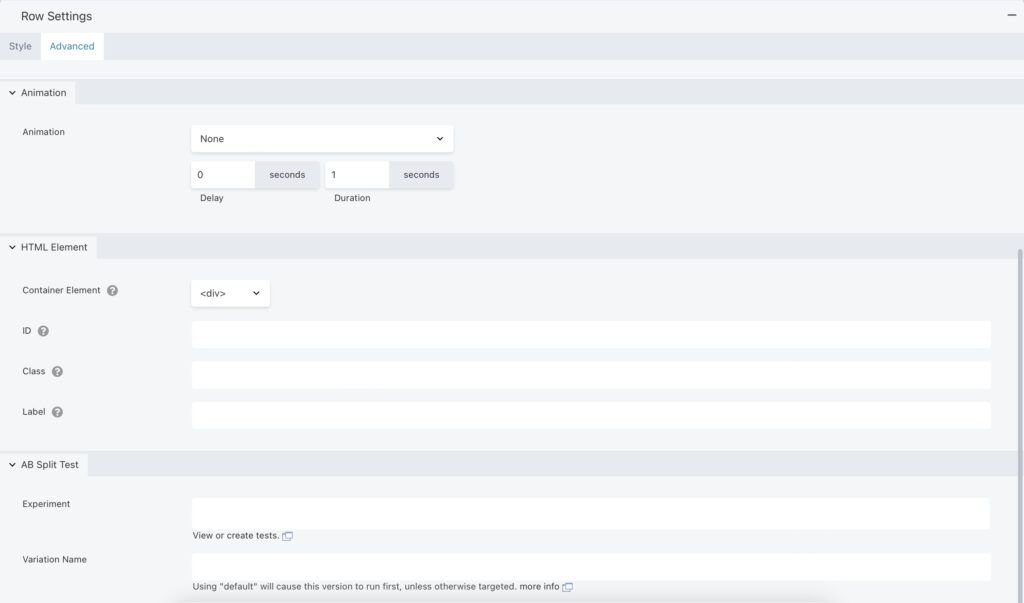Select the Advanced tab

(x=71, y=45)
